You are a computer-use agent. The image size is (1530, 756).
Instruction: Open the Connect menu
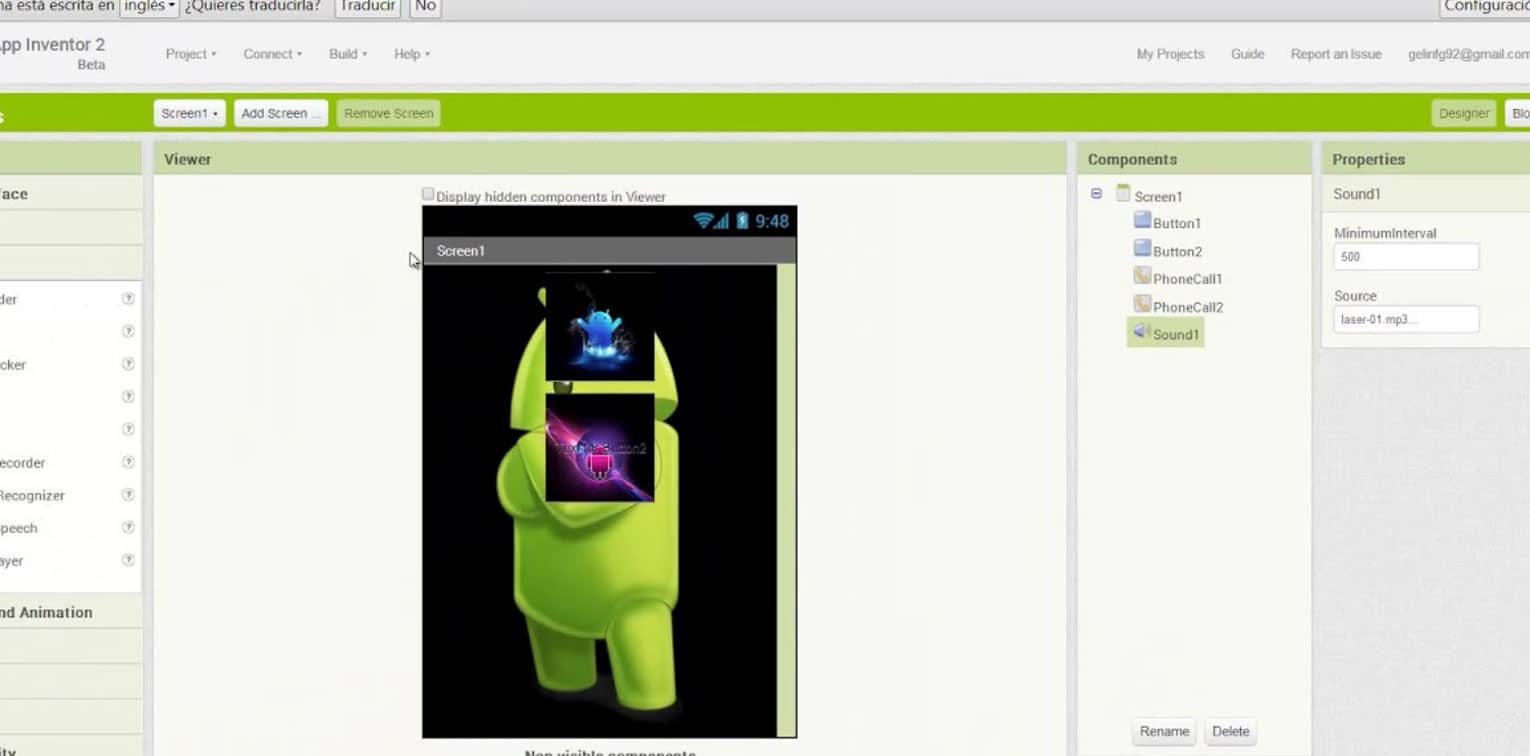coord(272,54)
